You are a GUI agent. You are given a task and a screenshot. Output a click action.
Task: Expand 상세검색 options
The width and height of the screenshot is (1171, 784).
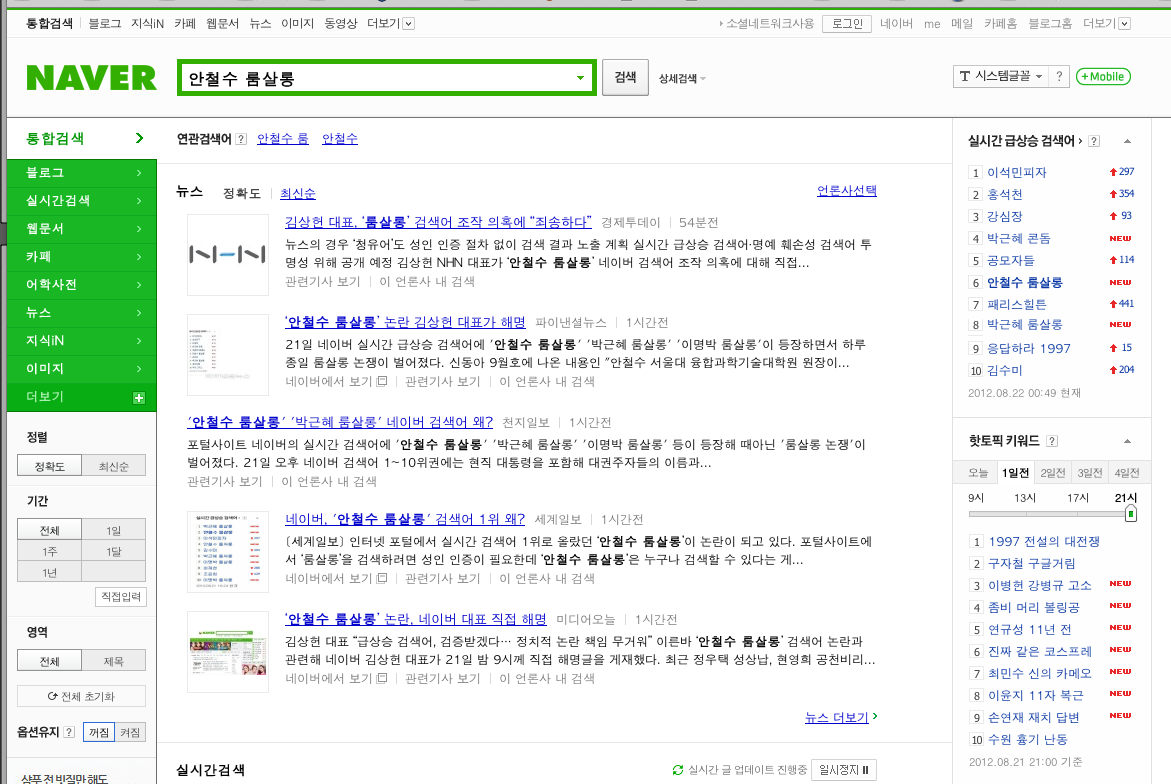tap(681, 78)
